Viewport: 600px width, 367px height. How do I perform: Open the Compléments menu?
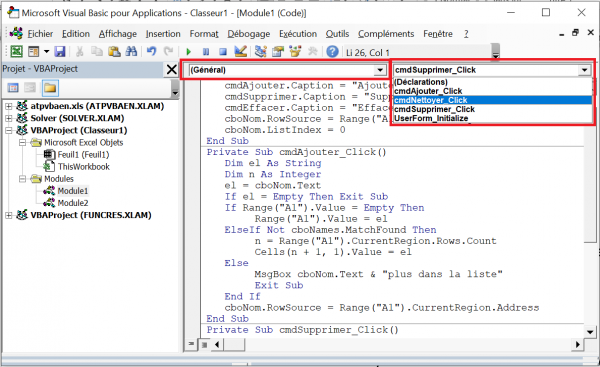386,34
